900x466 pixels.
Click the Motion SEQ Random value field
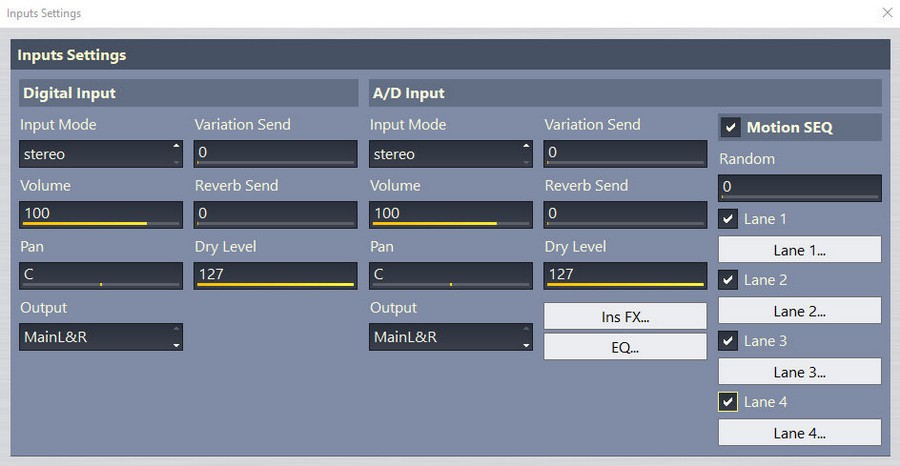click(x=800, y=188)
